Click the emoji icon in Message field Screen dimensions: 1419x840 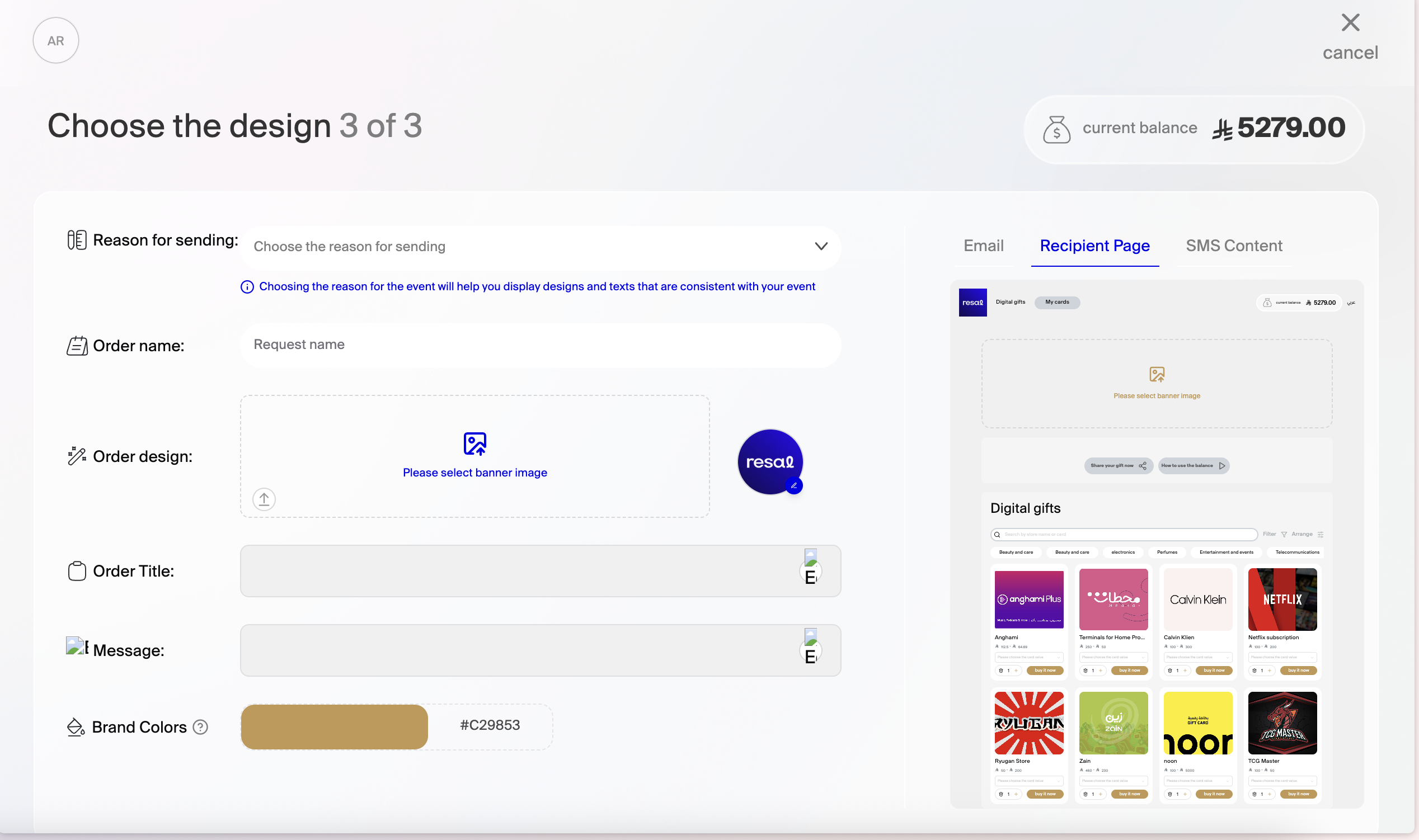pos(811,650)
